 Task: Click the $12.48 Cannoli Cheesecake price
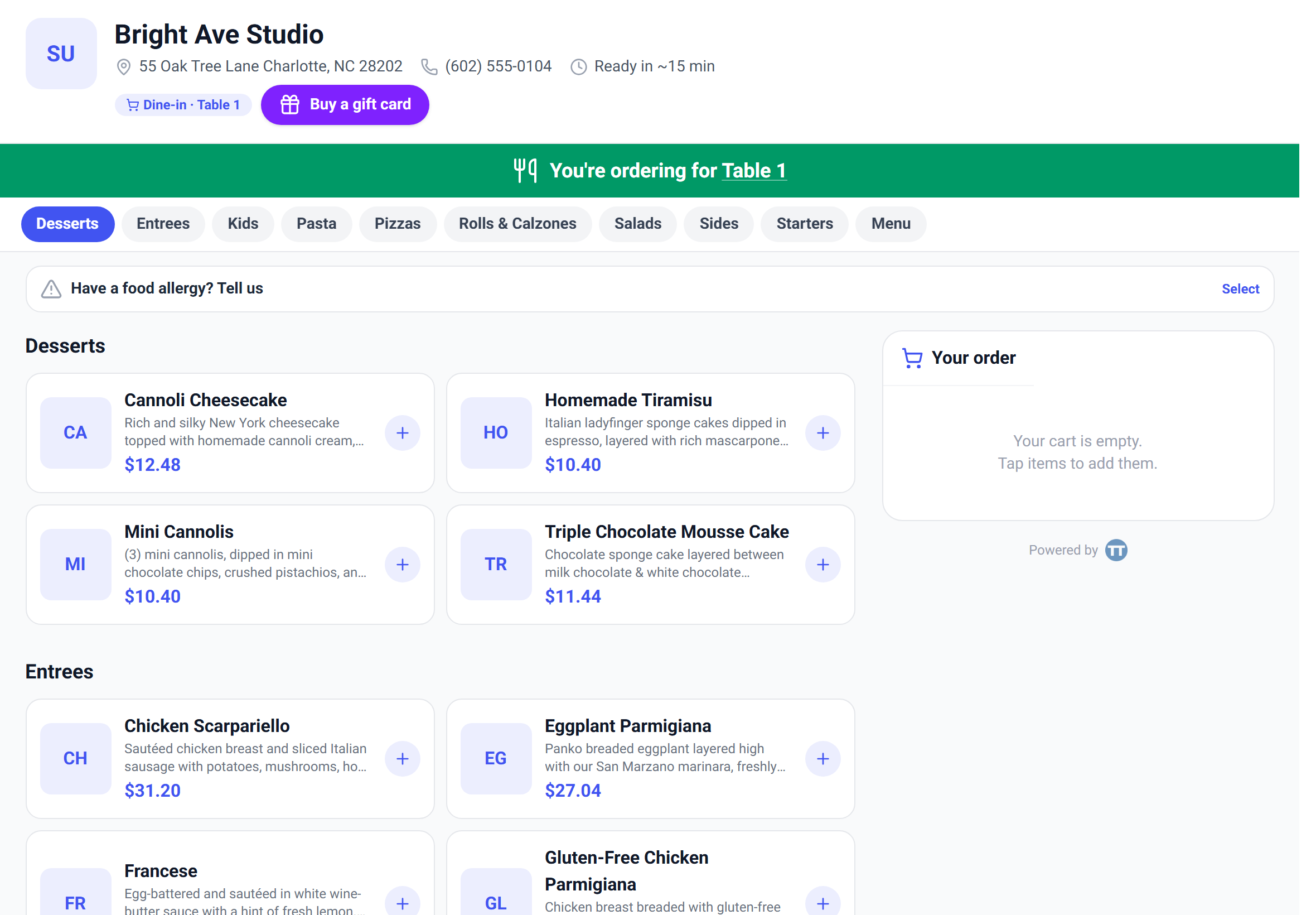152,465
